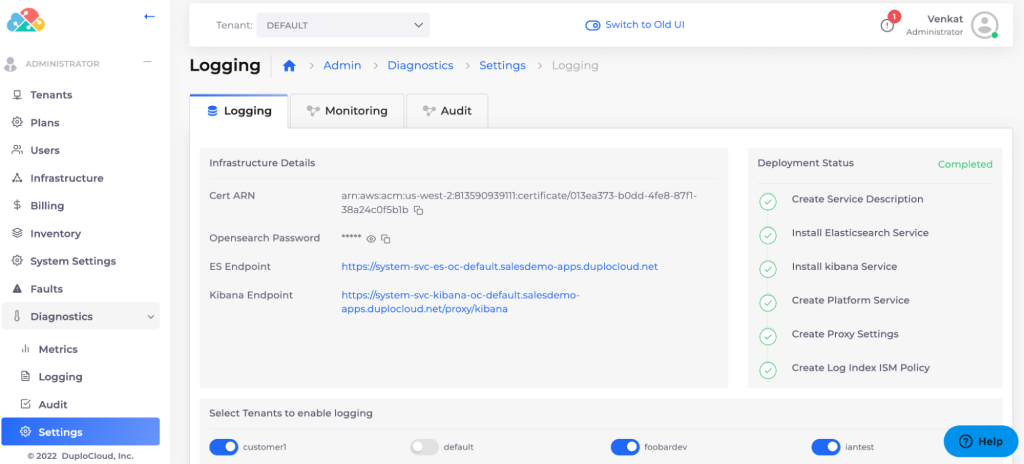Open the ES Endpoint link
This screenshot has width=1024, height=464.
(x=499, y=267)
